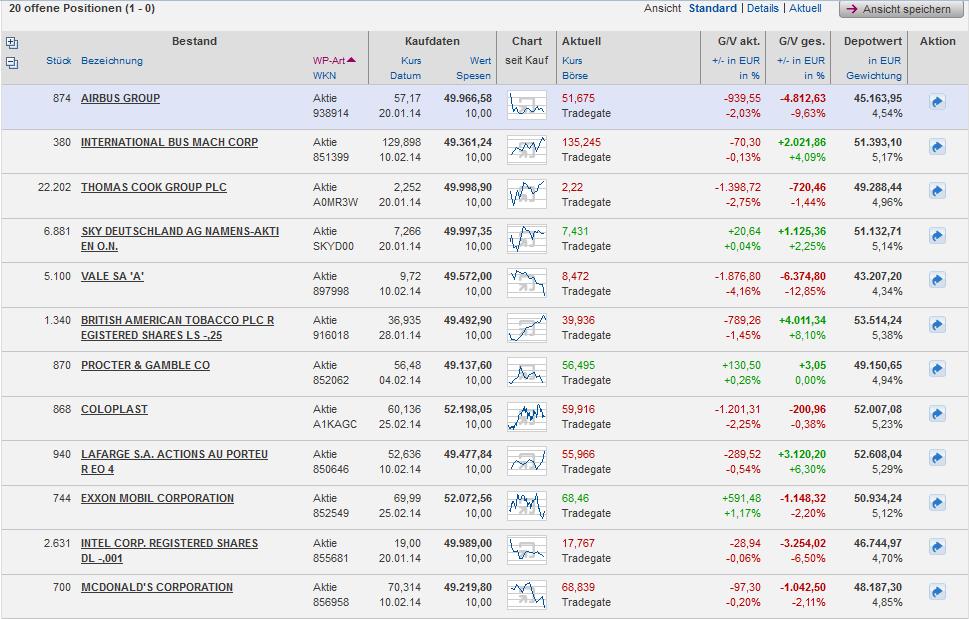Expand all positions with plus icon
Viewport: 969px width, 619px height.
[x=12, y=43]
